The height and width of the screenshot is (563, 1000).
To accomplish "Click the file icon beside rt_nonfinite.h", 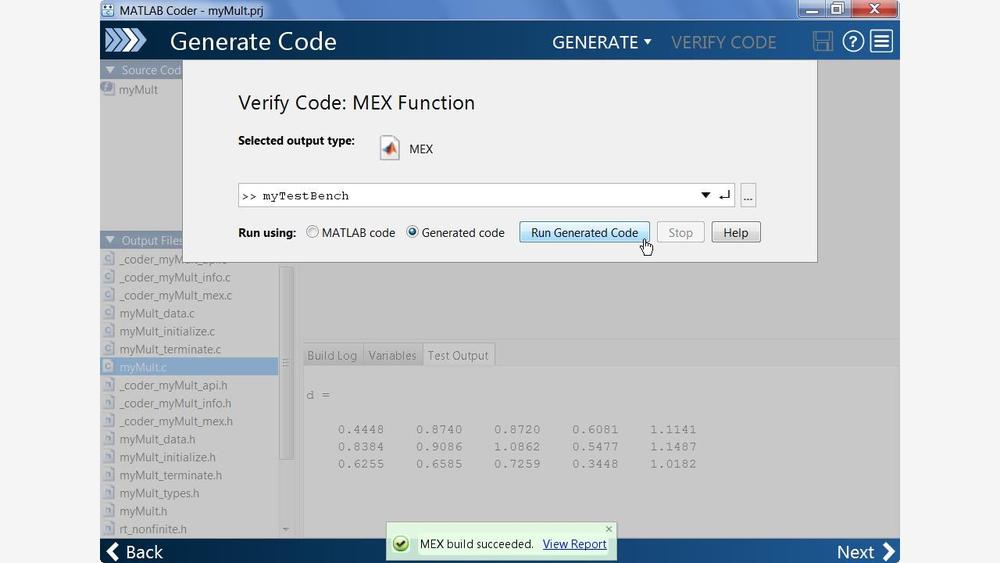I will [x=108, y=529].
